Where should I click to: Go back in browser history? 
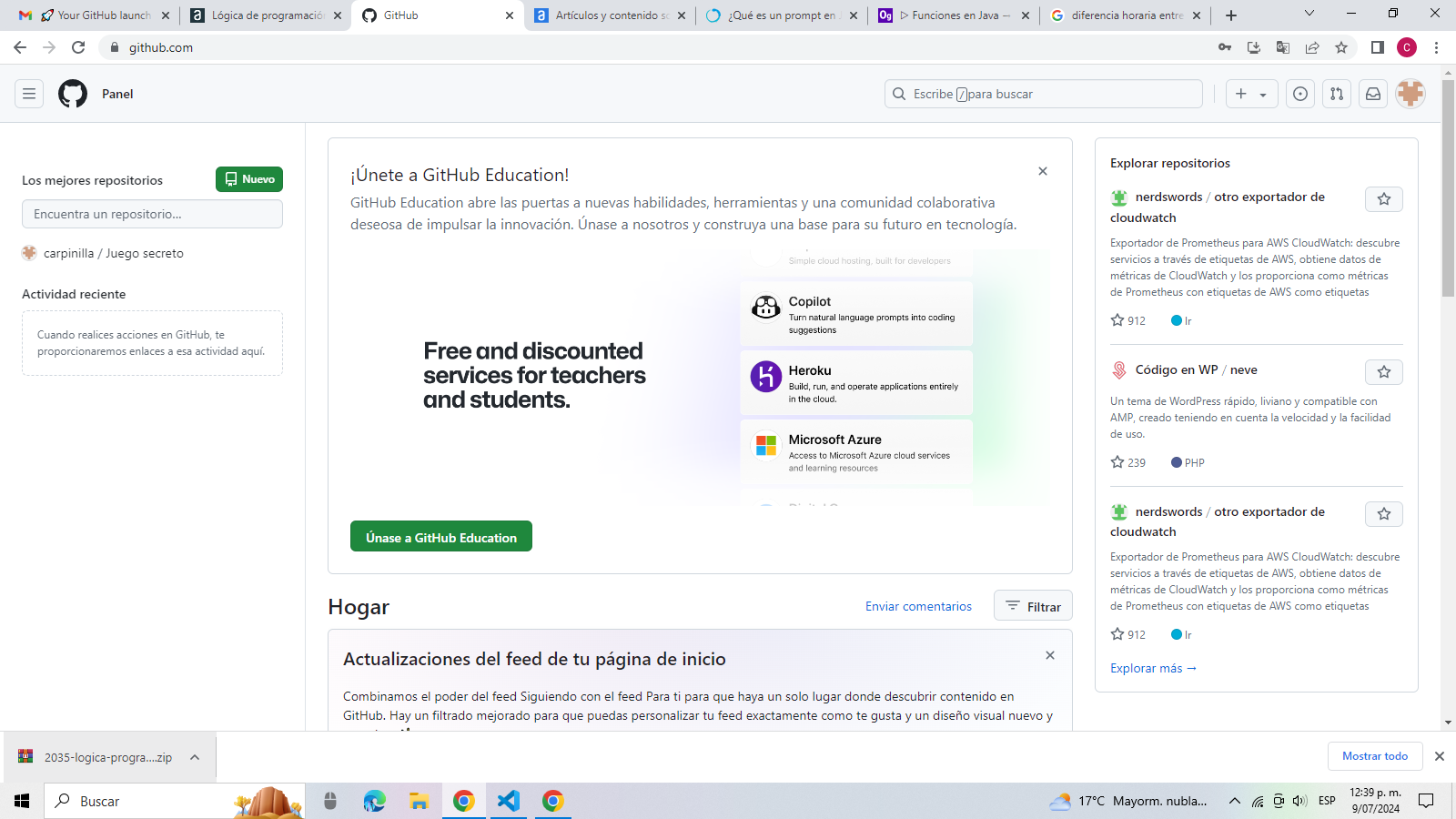coord(20,47)
